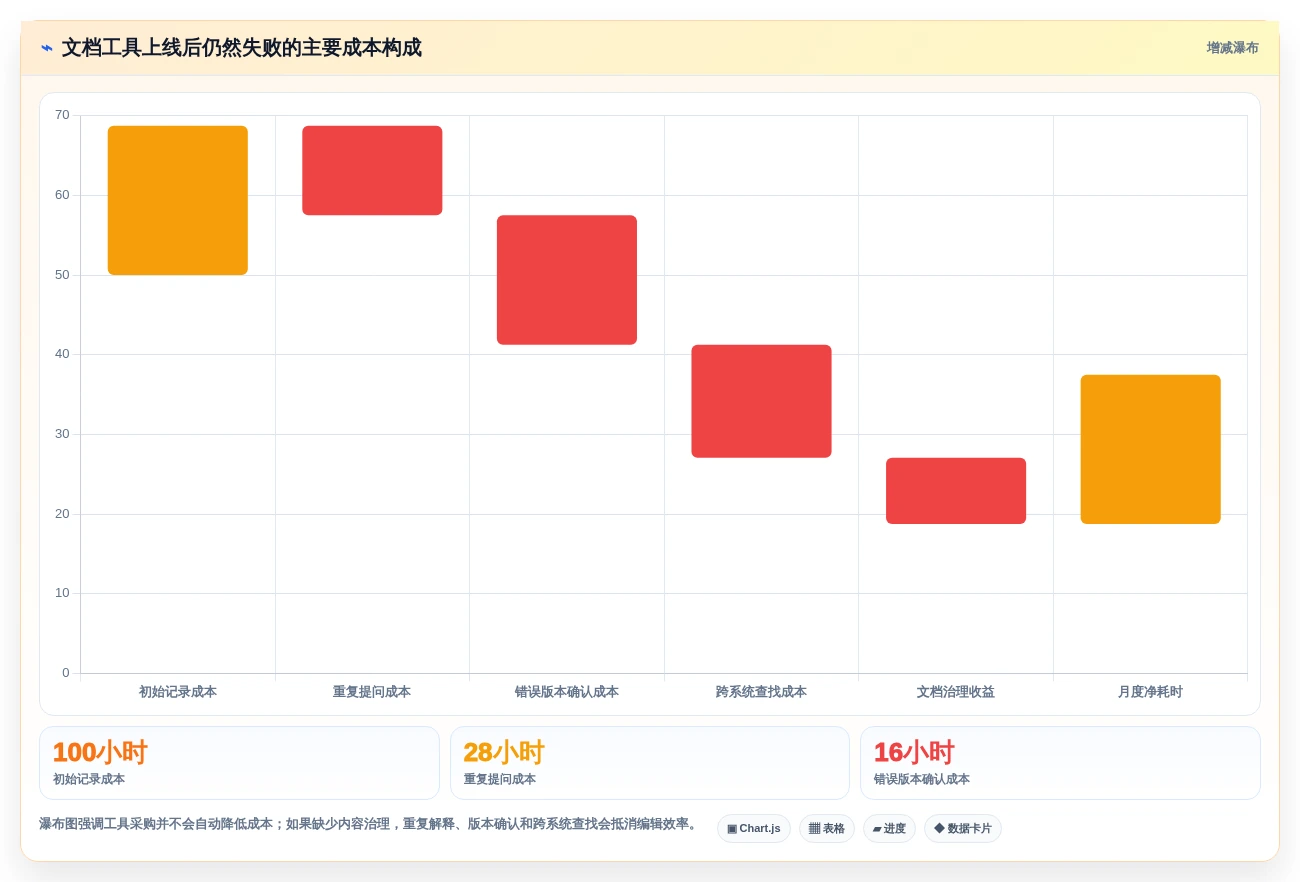The image size is (1300, 882).
Task: Select the orange 月度净耗时 bar
Action: click(x=1150, y=449)
